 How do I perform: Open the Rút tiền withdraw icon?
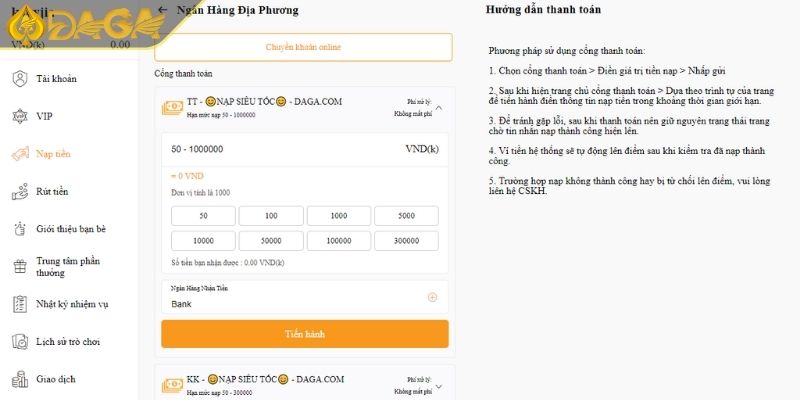tap(19, 191)
